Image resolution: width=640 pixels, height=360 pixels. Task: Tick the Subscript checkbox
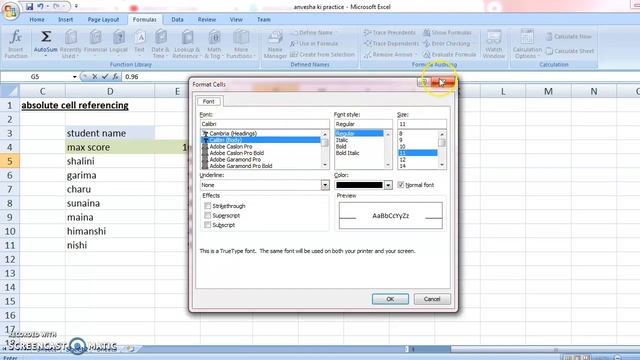(x=208, y=225)
